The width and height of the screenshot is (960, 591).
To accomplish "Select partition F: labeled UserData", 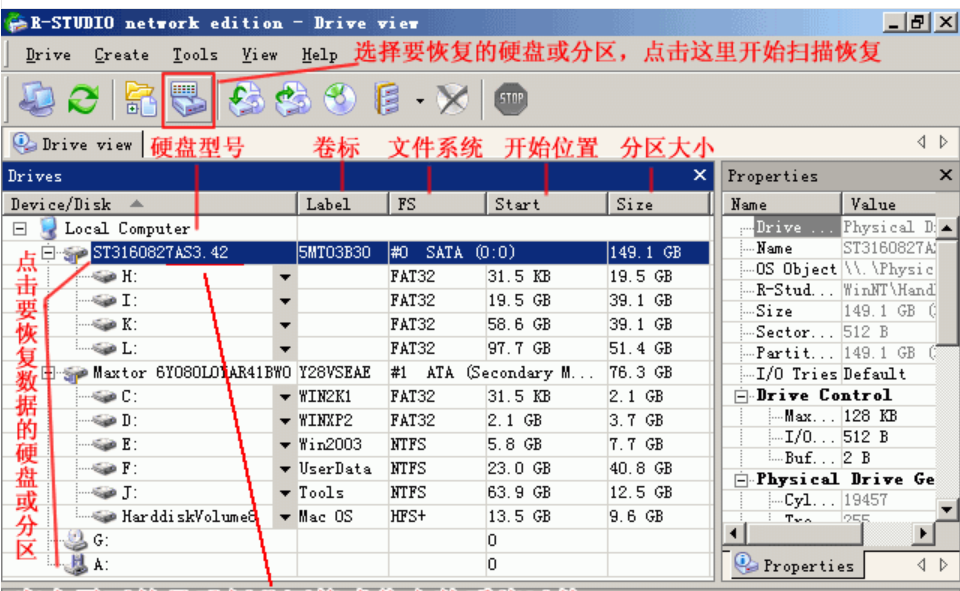I will click(356, 469).
